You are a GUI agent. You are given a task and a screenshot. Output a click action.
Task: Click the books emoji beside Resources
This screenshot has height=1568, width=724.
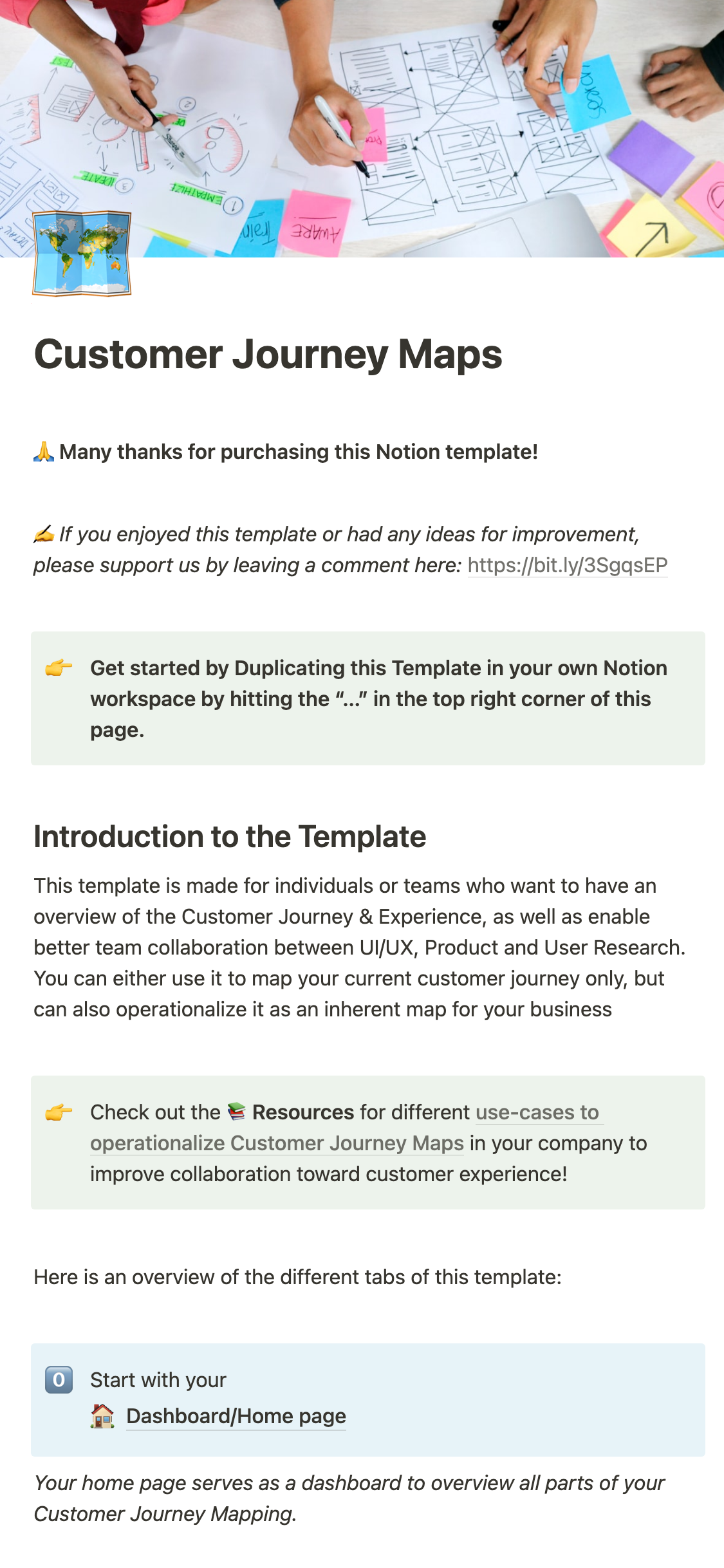click(x=237, y=1112)
